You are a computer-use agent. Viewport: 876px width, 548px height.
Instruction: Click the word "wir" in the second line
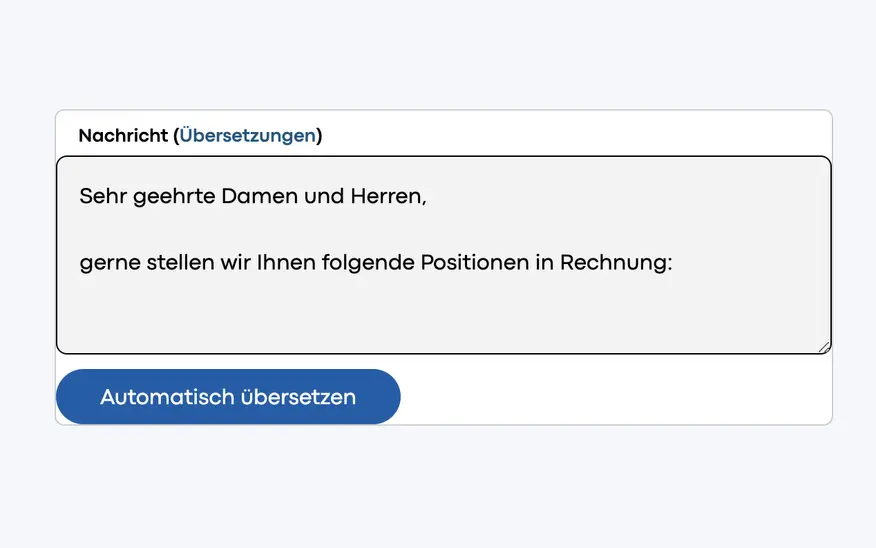click(x=236, y=264)
